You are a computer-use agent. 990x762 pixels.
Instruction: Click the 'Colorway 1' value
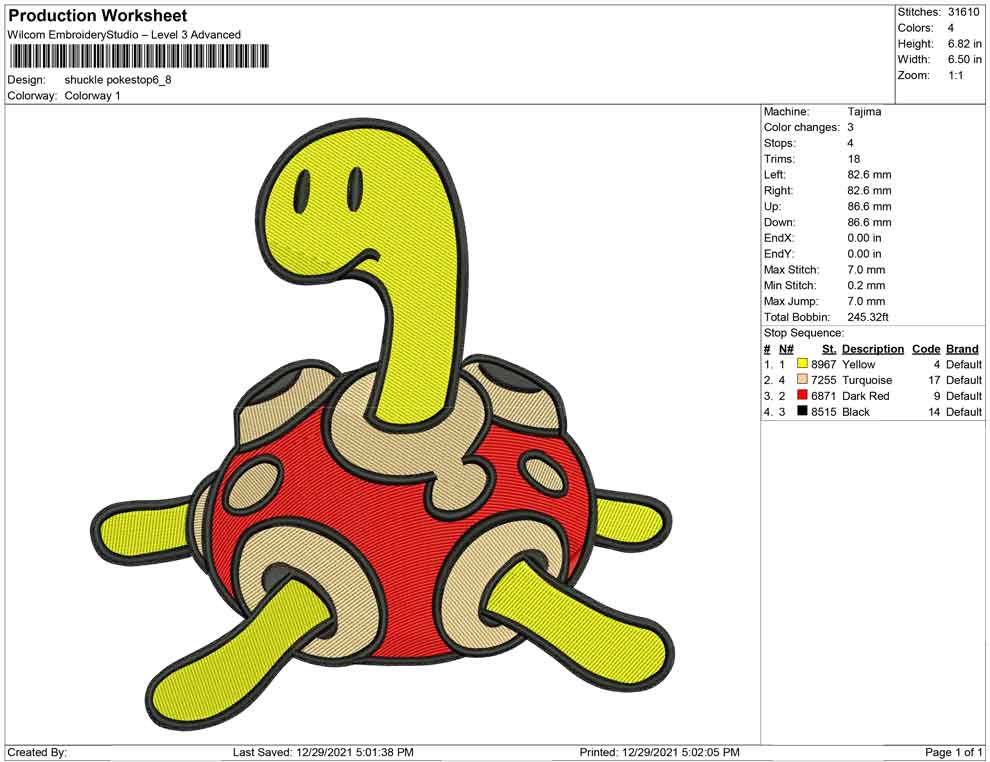coord(92,96)
